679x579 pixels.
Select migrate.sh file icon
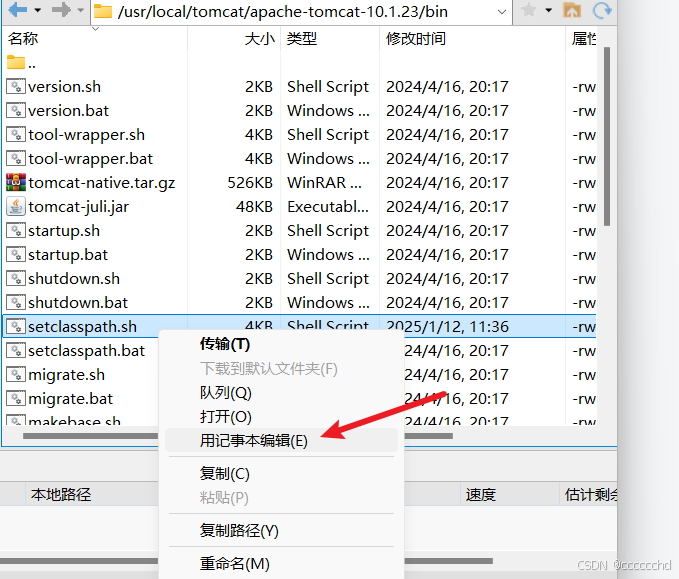pyautogui.click(x=16, y=375)
